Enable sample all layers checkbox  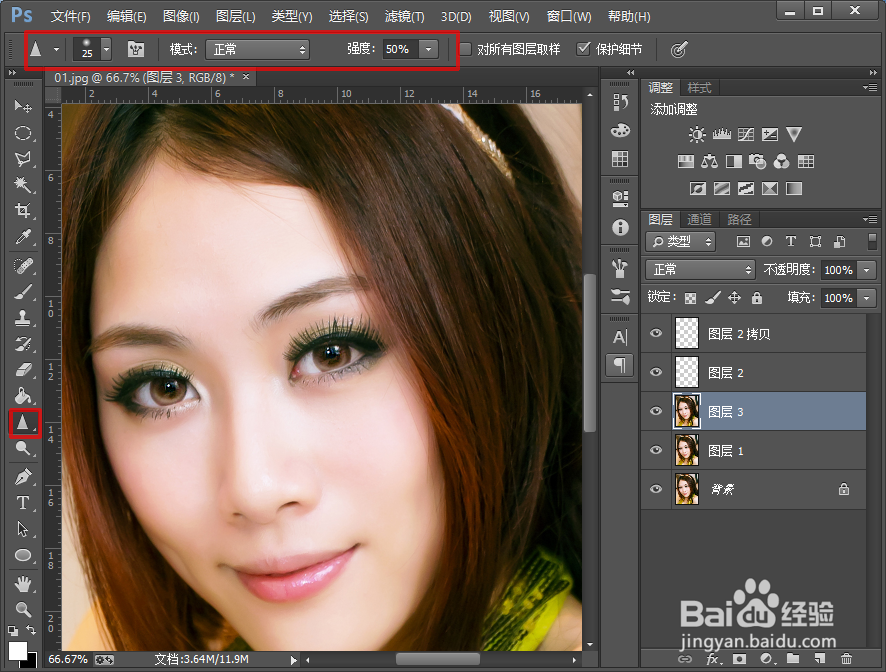(465, 49)
